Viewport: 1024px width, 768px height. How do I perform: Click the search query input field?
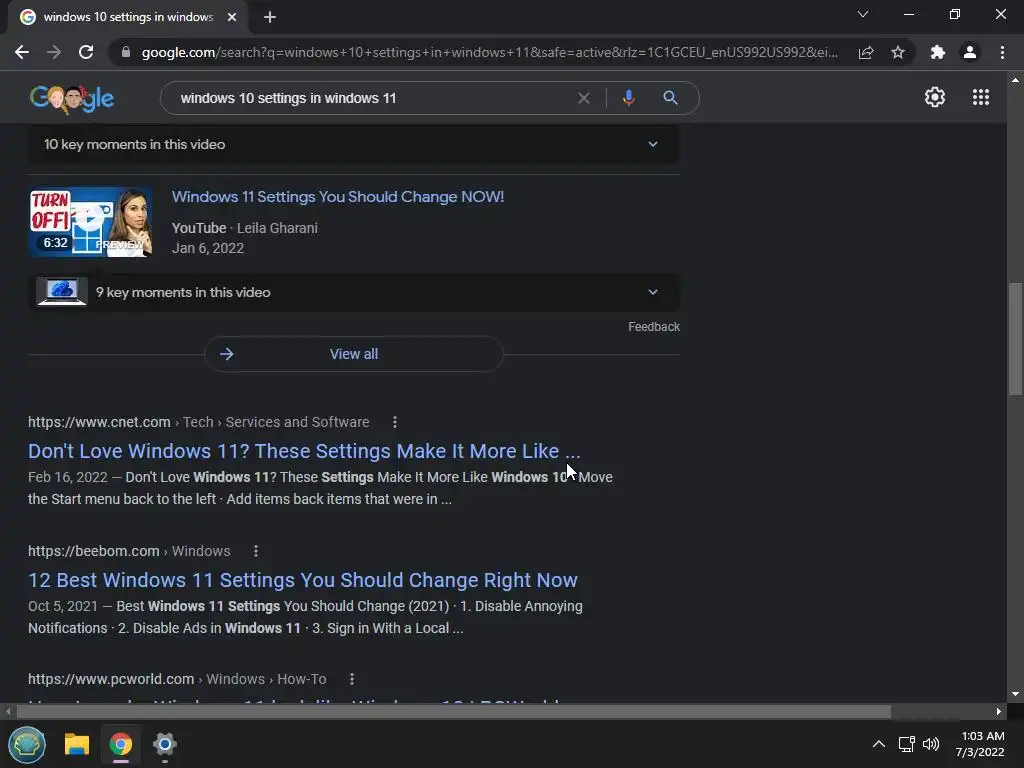point(372,98)
